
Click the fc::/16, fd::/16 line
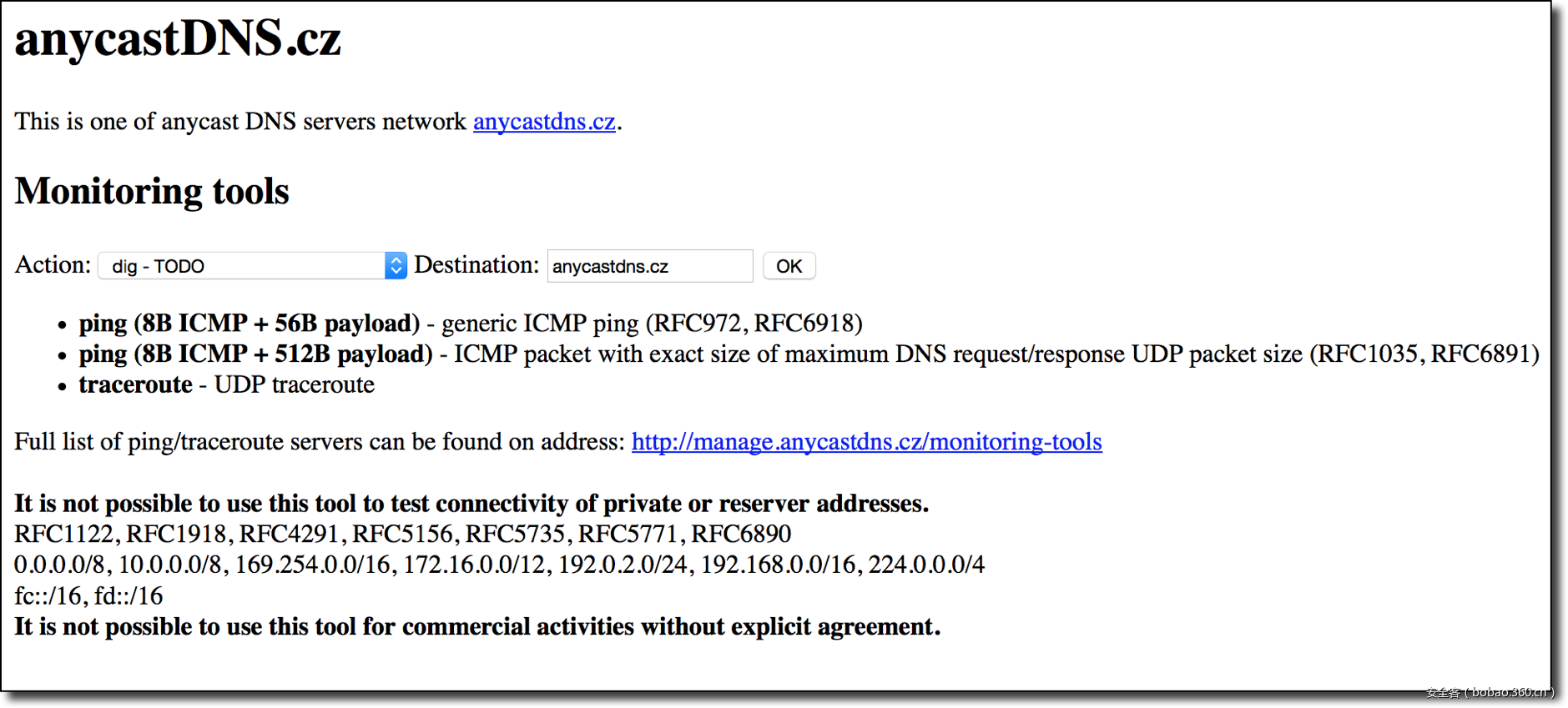[x=88, y=596]
